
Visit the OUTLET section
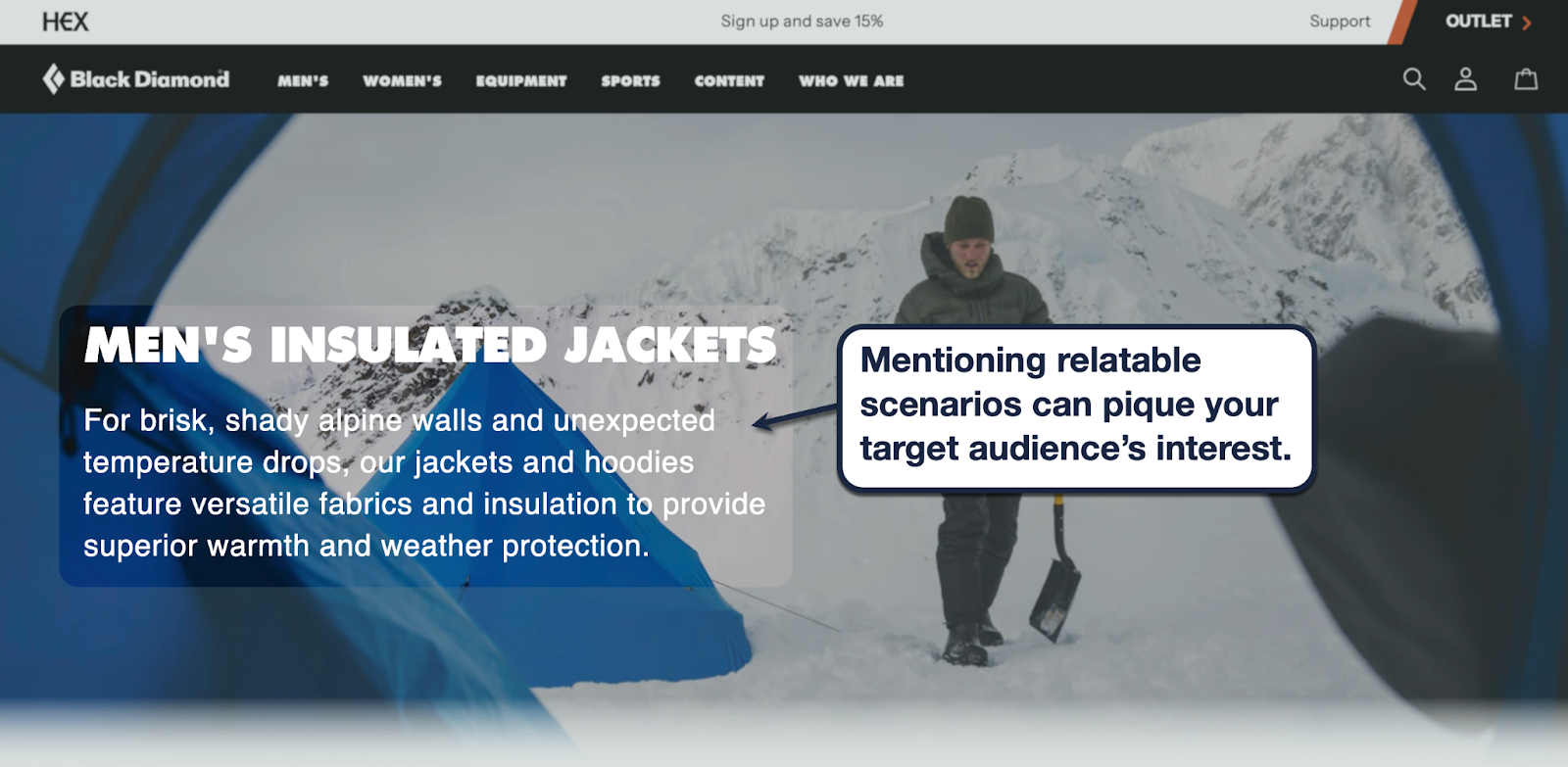pyautogui.click(x=1486, y=22)
